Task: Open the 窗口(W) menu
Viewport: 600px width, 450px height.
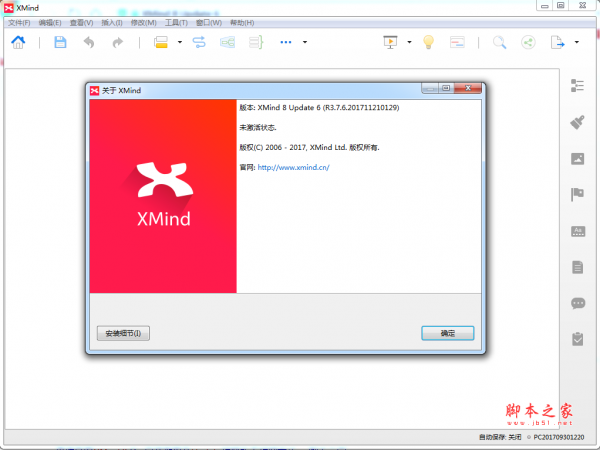Action: click(x=209, y=23)
